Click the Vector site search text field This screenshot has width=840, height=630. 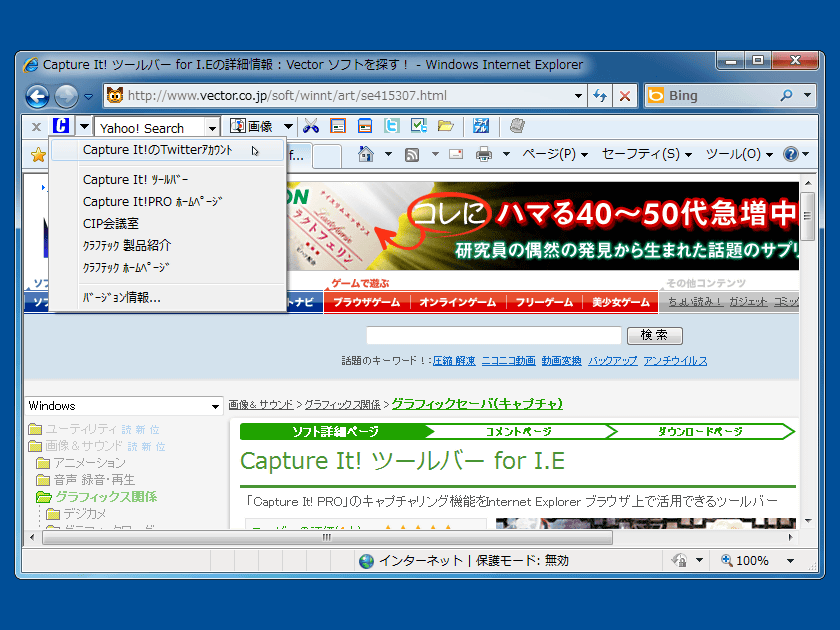(493, 335)
